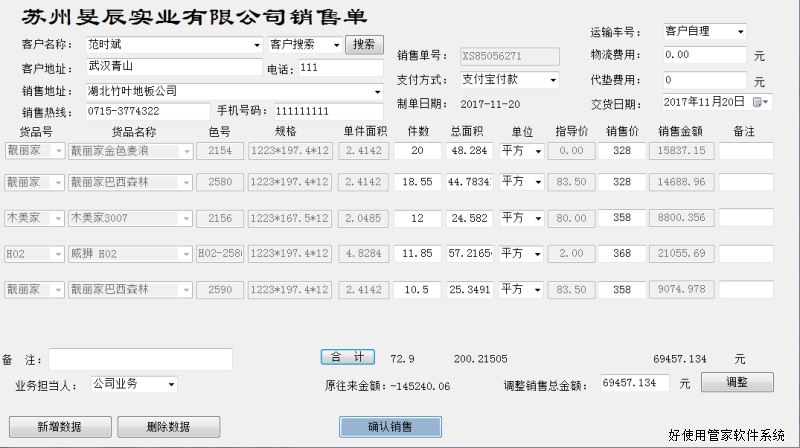Click the 调整销售总金额 amount field
800x448 pixels.
(634, 383)
